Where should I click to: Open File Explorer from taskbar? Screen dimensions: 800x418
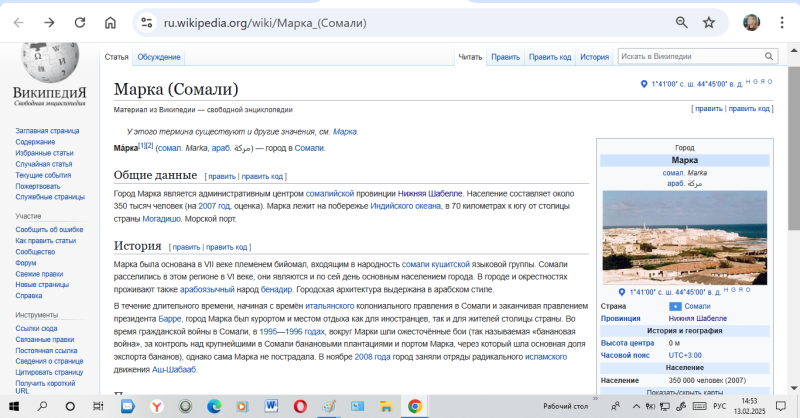[386, 406]
